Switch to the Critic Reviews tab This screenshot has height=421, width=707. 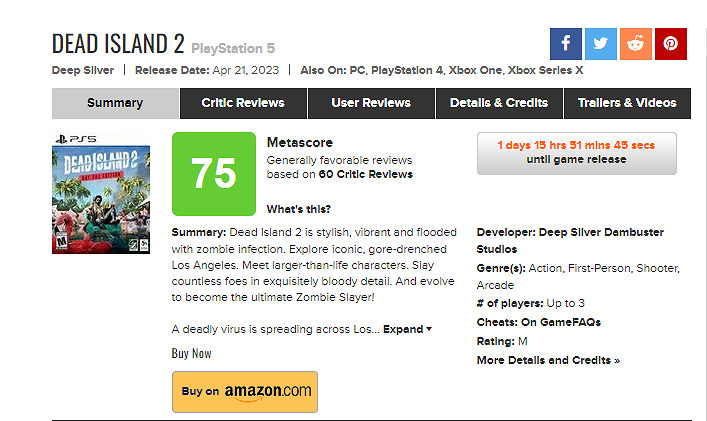242,103
